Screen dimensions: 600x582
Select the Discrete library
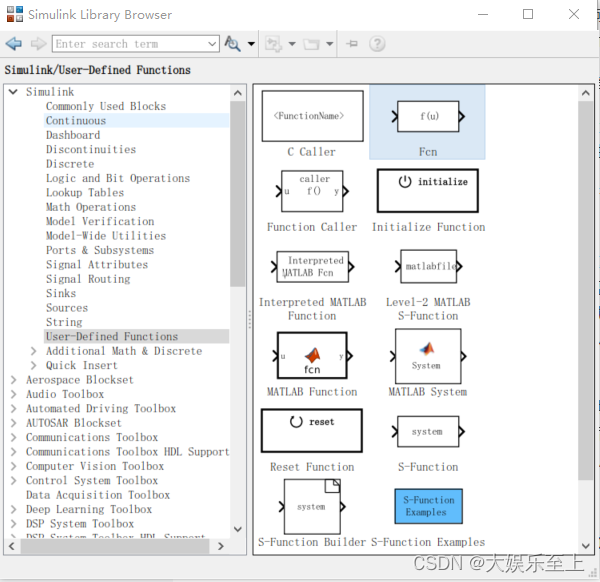coord(70,164)
